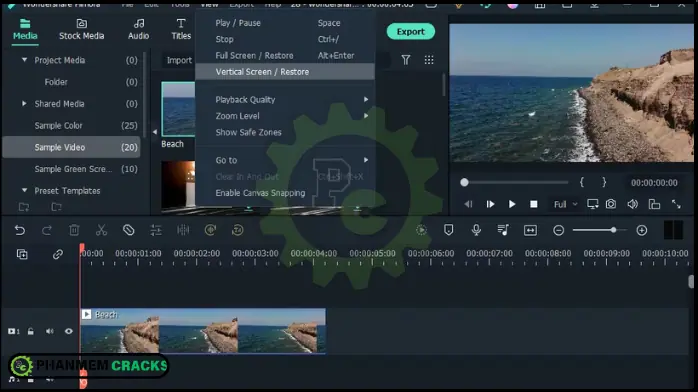Click the play frame-by-frame button
Viewport: 698px width, 392px height.
490,204
